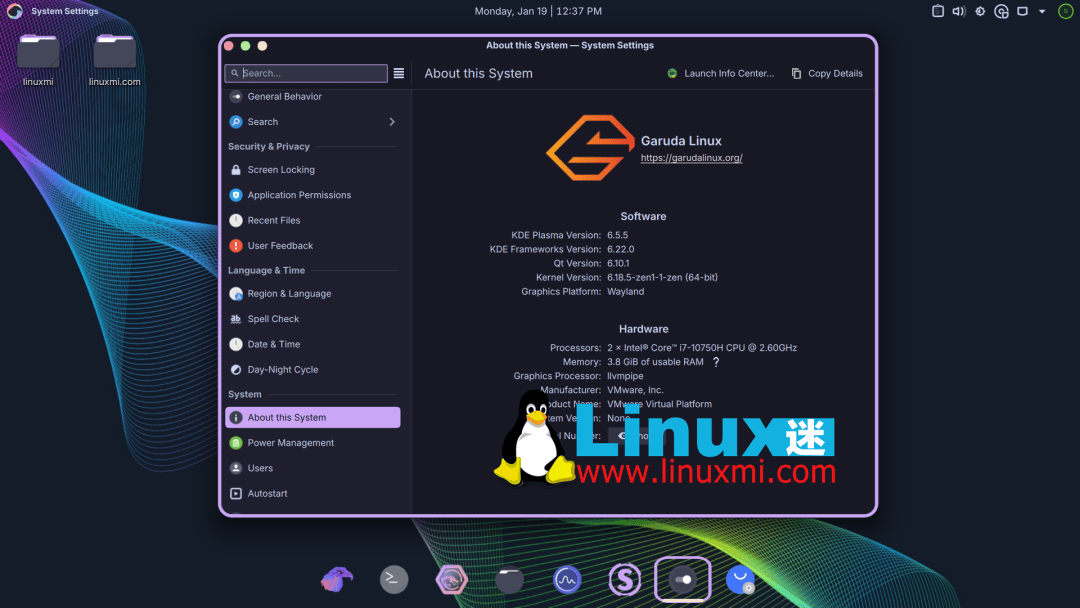1080x608 pixels.
Task: Open Autostart settings
Action: click(x=313, y=494)
